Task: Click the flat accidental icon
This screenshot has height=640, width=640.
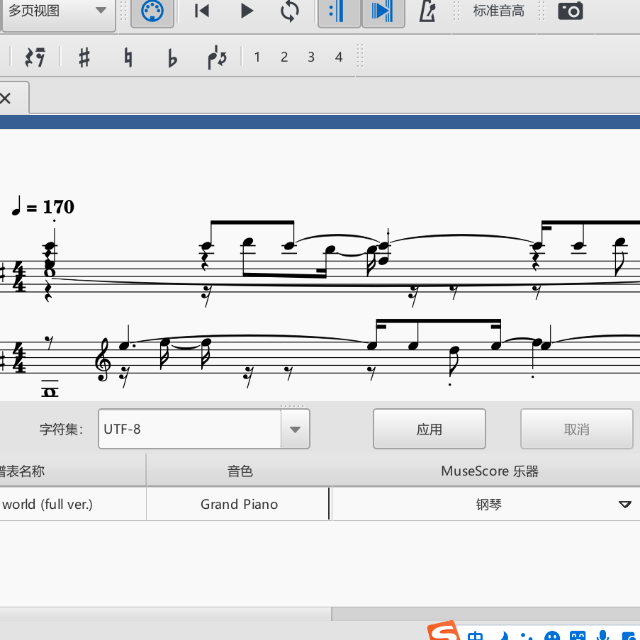Action: (x=172, y=57)
